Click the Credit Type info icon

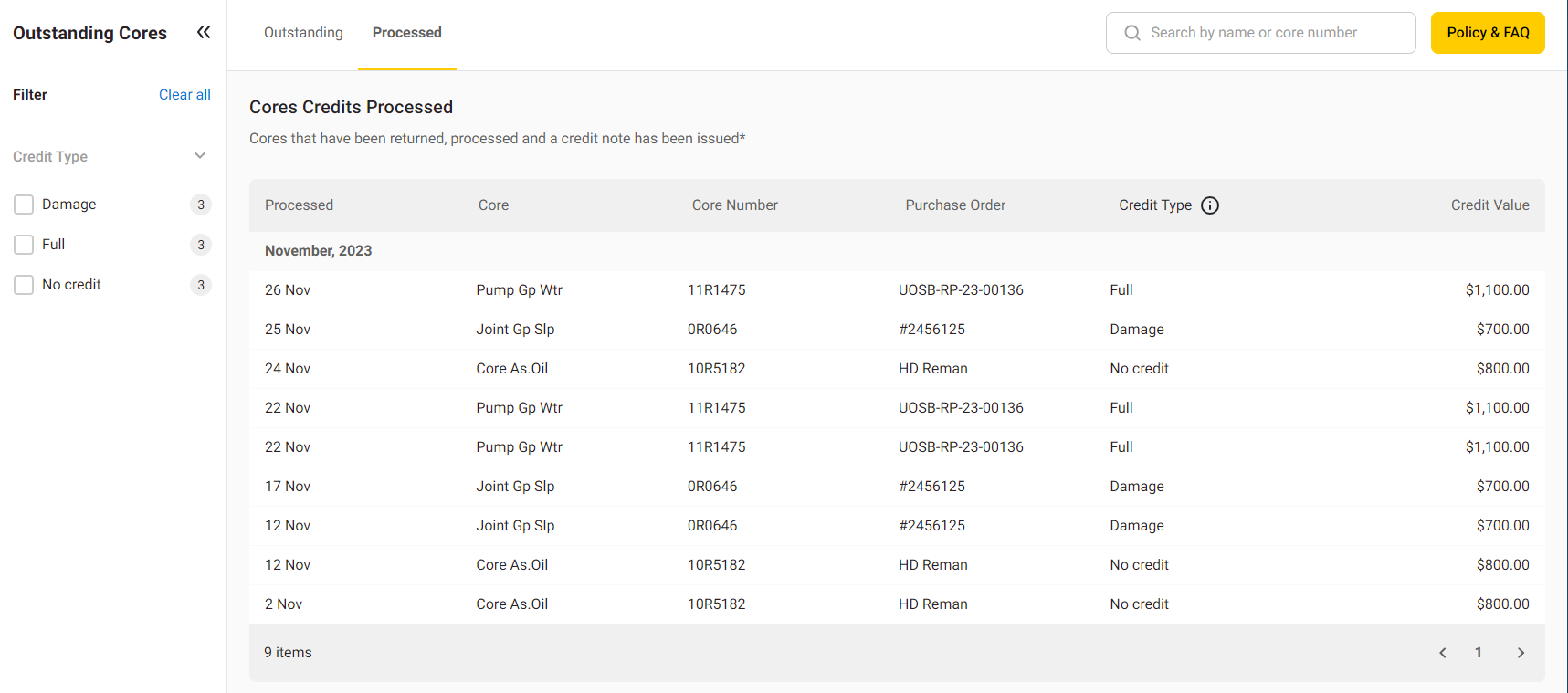[x=1209, y=205]
